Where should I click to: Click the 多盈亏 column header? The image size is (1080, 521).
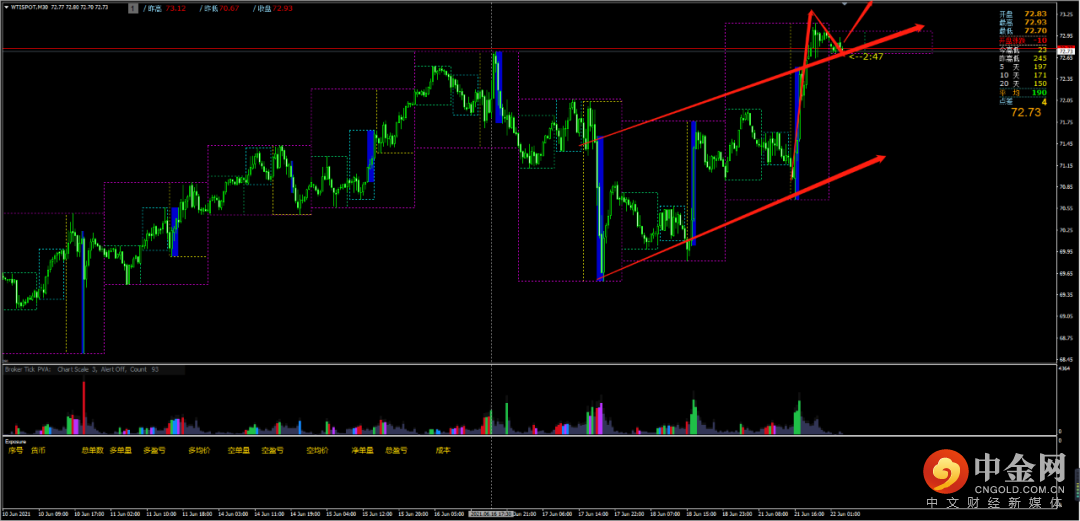click(155, 450)
